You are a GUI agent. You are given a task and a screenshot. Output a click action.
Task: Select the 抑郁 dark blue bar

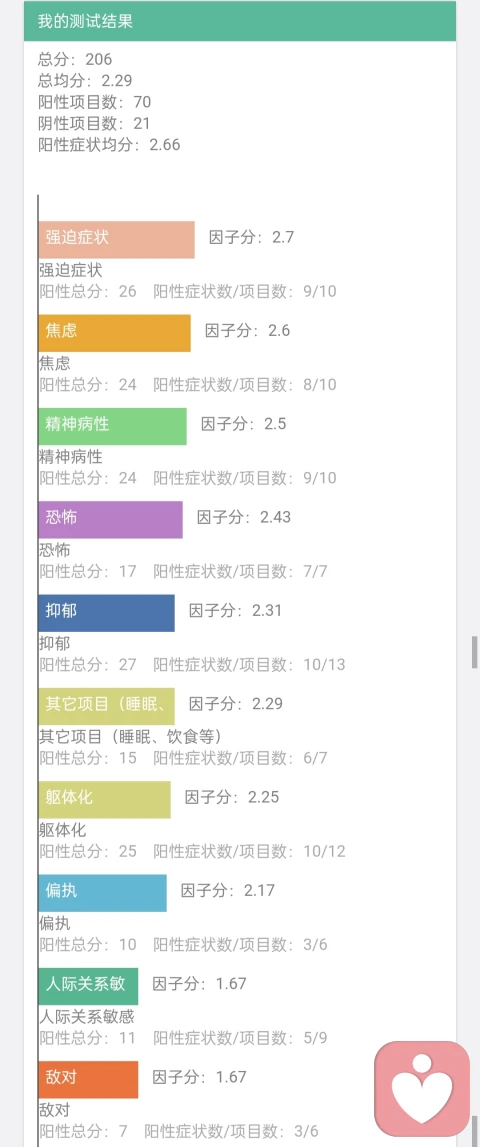[106, 613]
